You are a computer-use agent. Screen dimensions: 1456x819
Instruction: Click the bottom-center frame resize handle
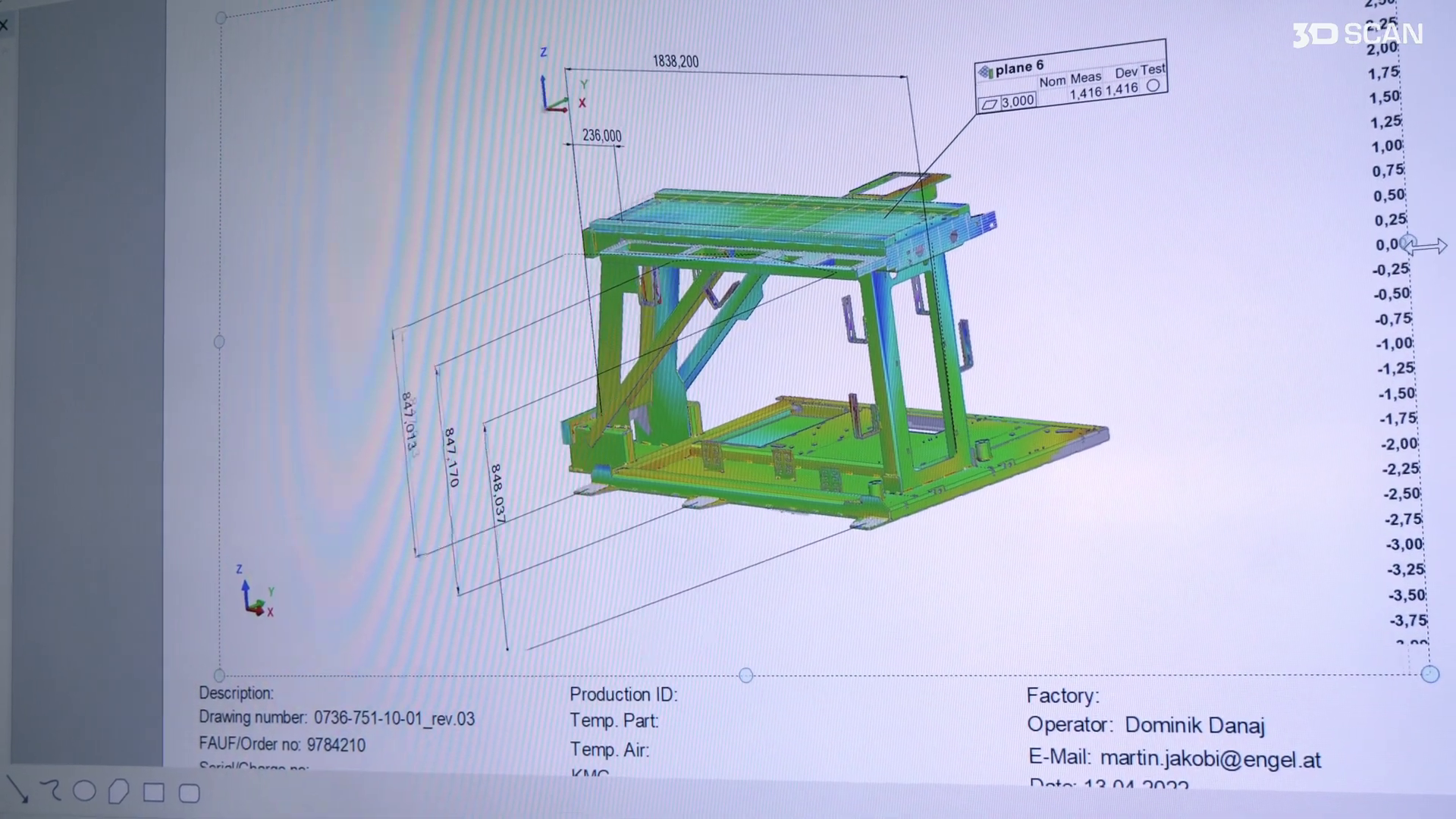point(745,675)
